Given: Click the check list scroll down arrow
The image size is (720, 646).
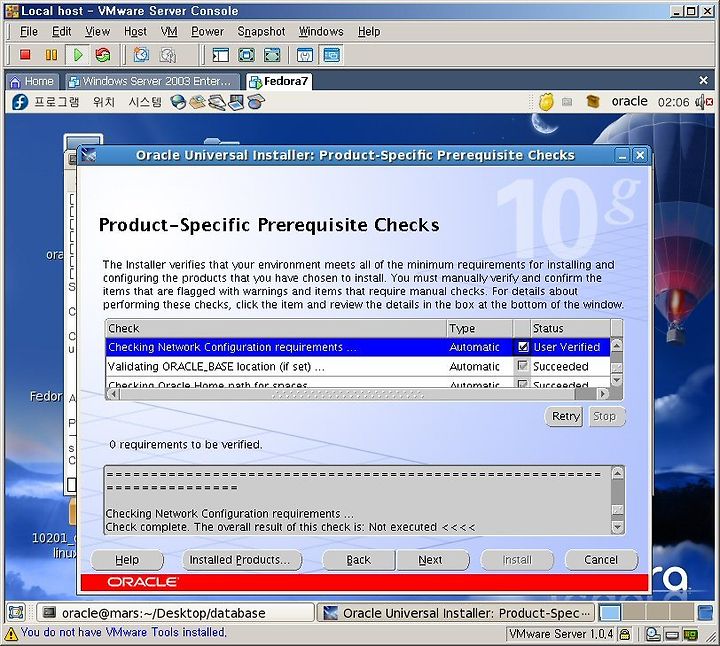Looking at the screenshot, I should click(617, 380).
